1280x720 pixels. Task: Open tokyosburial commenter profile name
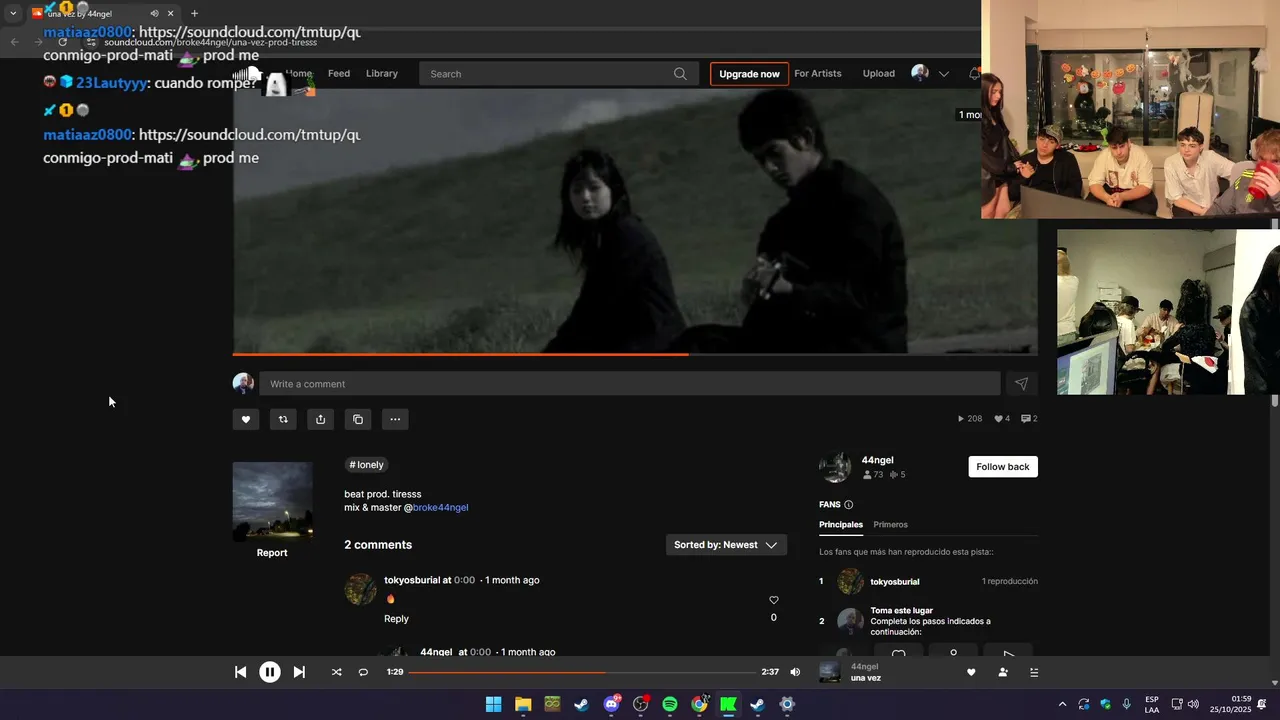tap(412, 580)
